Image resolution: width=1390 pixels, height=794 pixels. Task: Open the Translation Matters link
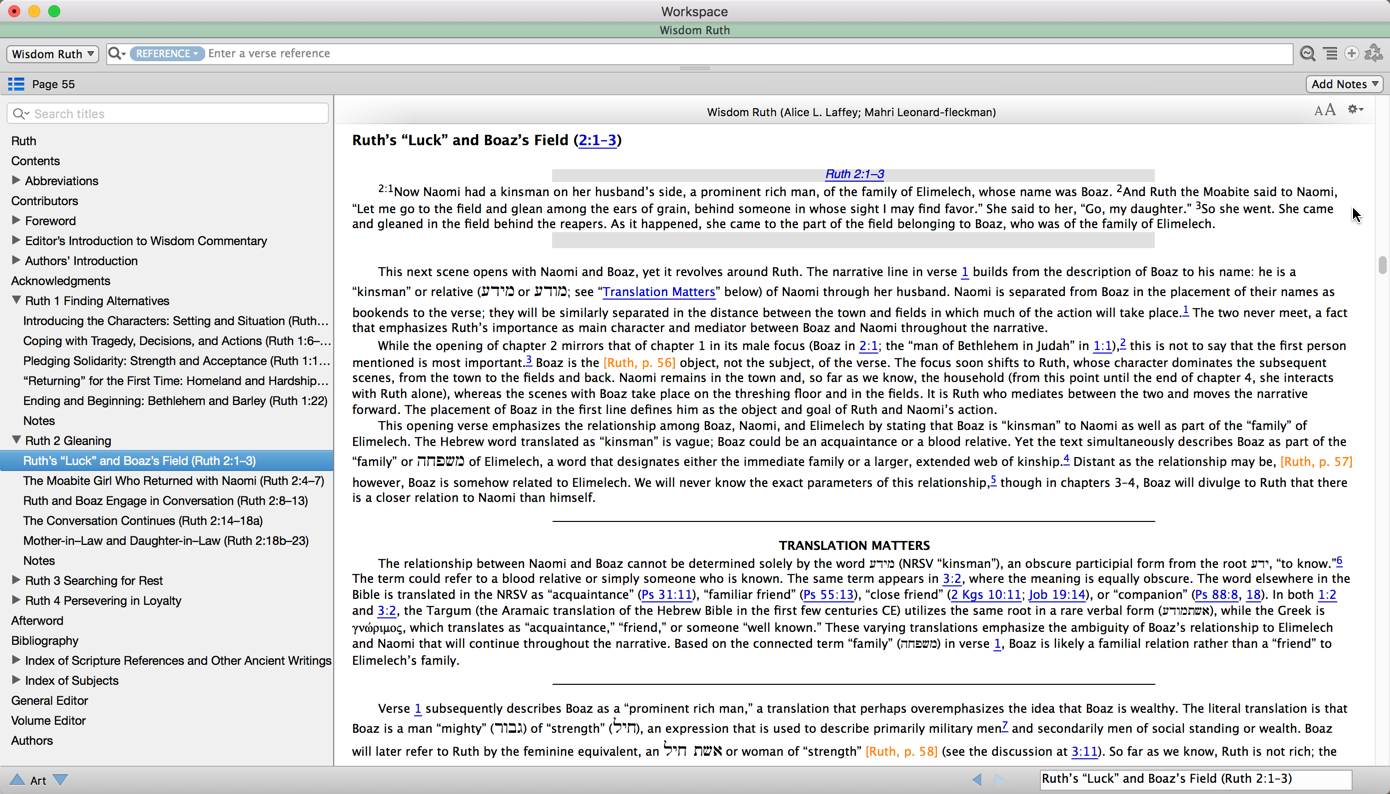click(x=658, y=292)
